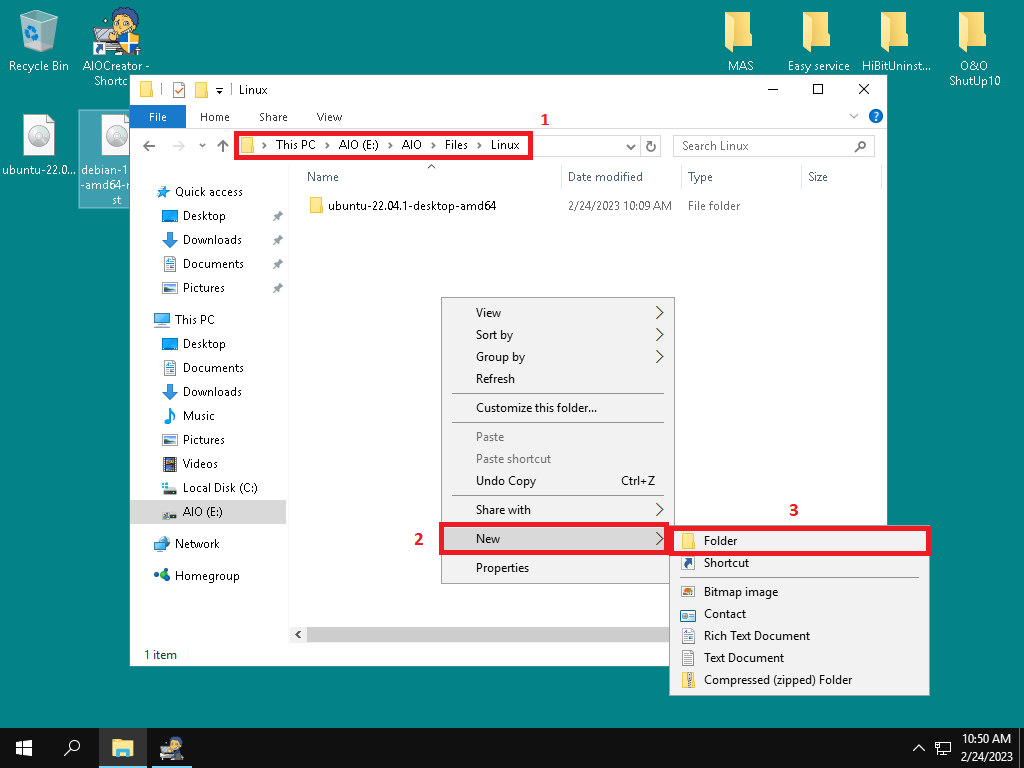Switch to the View ribbon tab
The image size is (1024, 768).
pyautogui.click(x=329, y=117)
